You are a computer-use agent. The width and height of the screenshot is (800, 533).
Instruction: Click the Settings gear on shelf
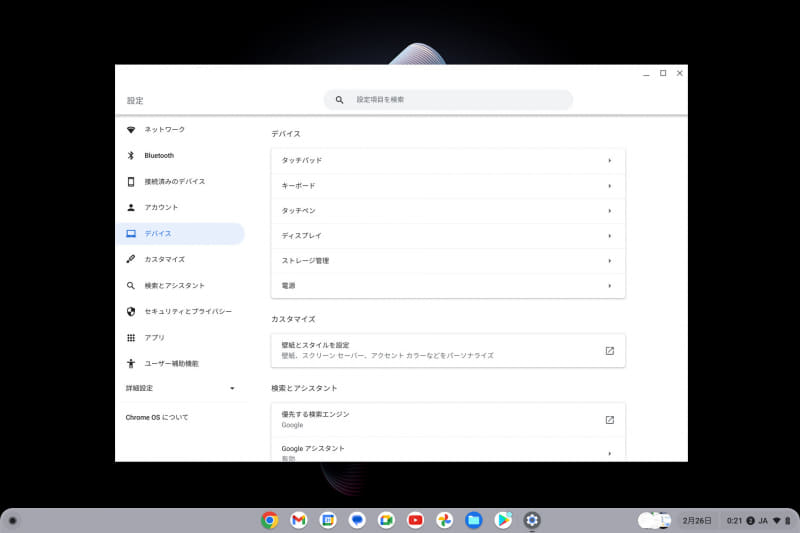pyautogui.click(x=532, y=520)
